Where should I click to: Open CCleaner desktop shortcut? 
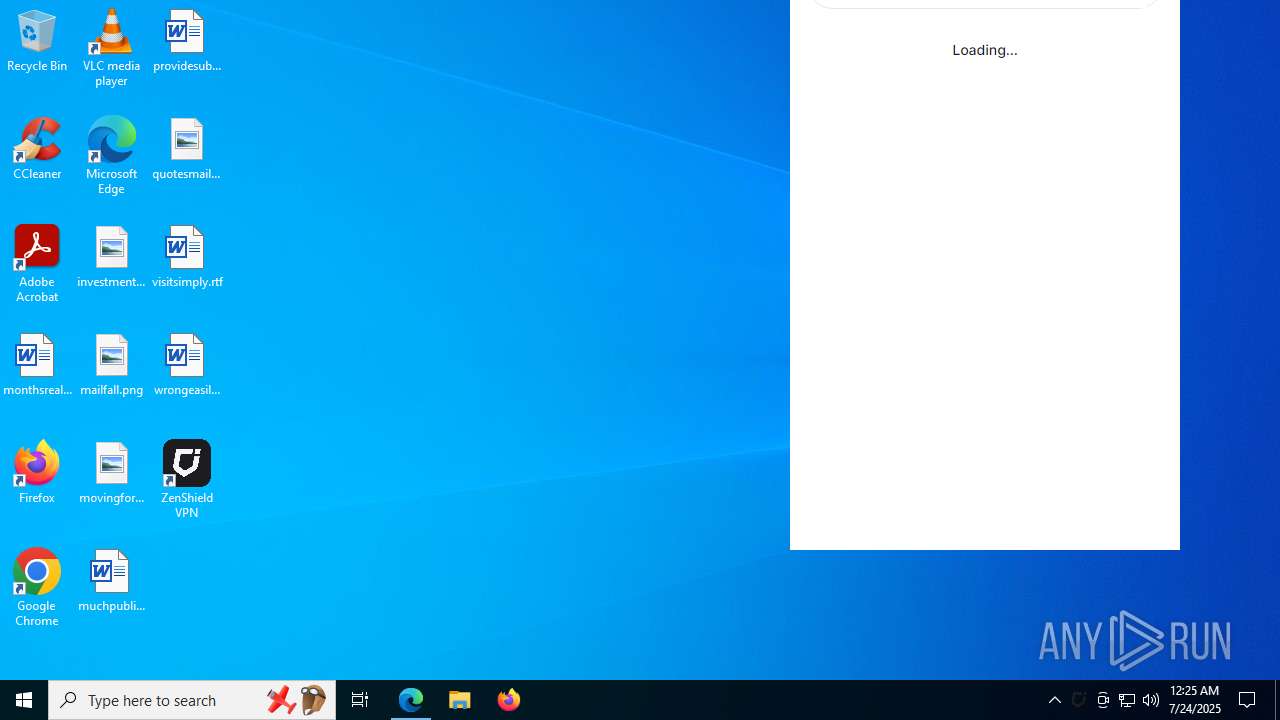coord(37,150)
